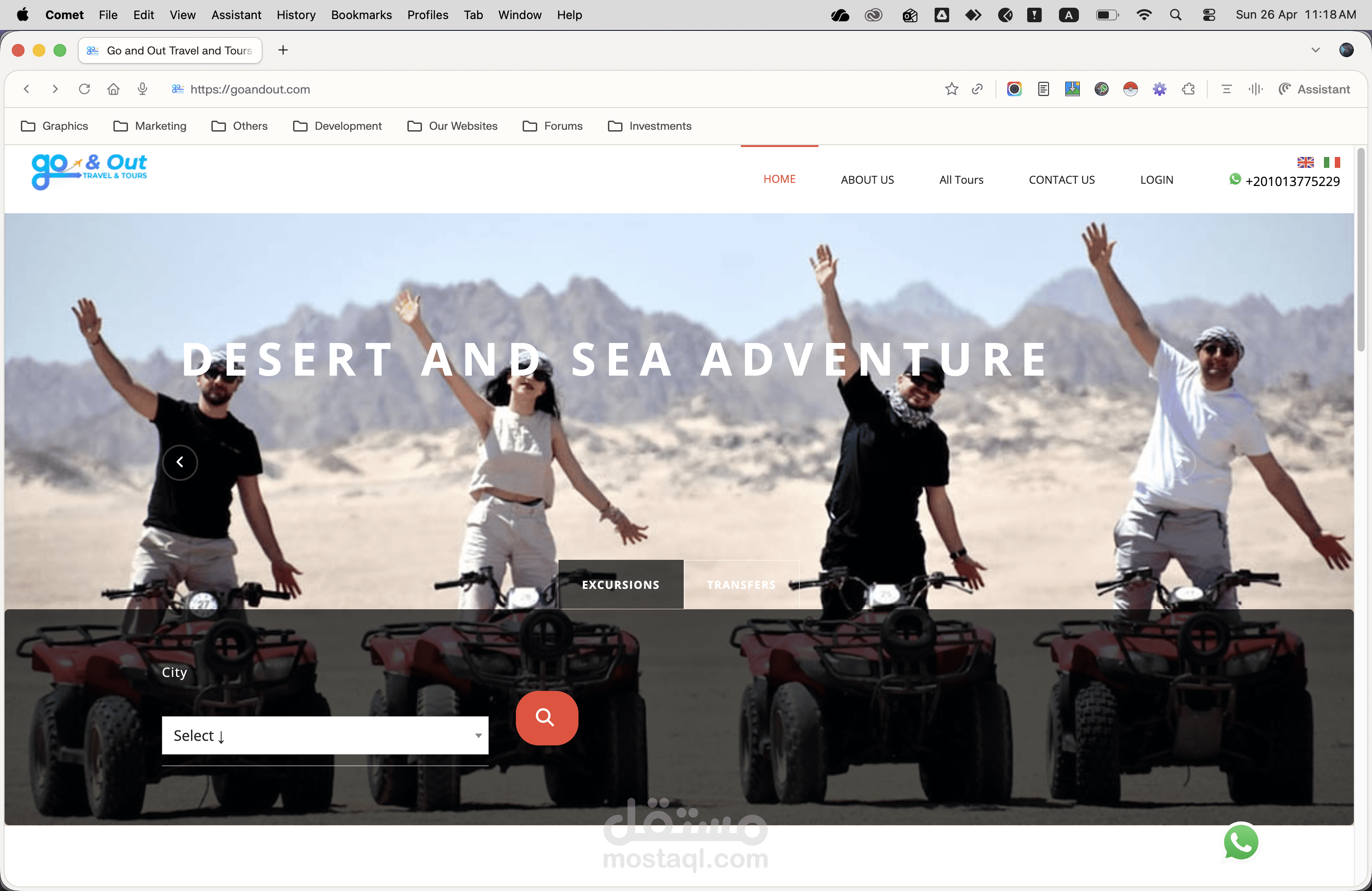
Task: Open the battery status menu
Action: [1107, 15]
